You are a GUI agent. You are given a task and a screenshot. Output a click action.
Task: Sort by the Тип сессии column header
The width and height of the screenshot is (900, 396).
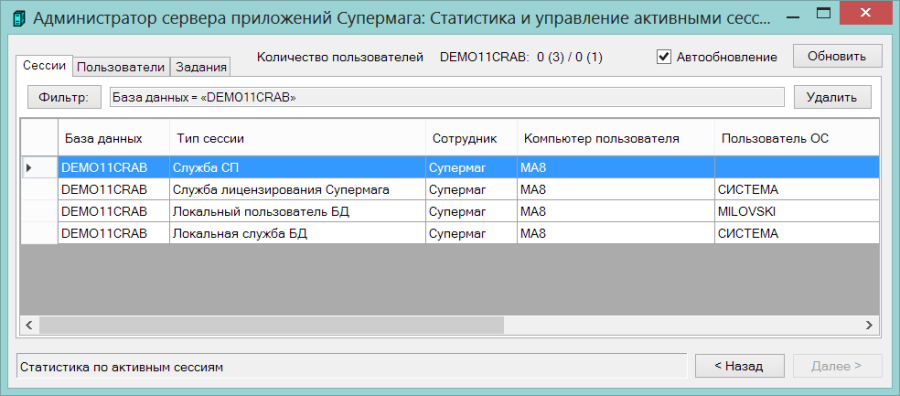pos(297,138)
